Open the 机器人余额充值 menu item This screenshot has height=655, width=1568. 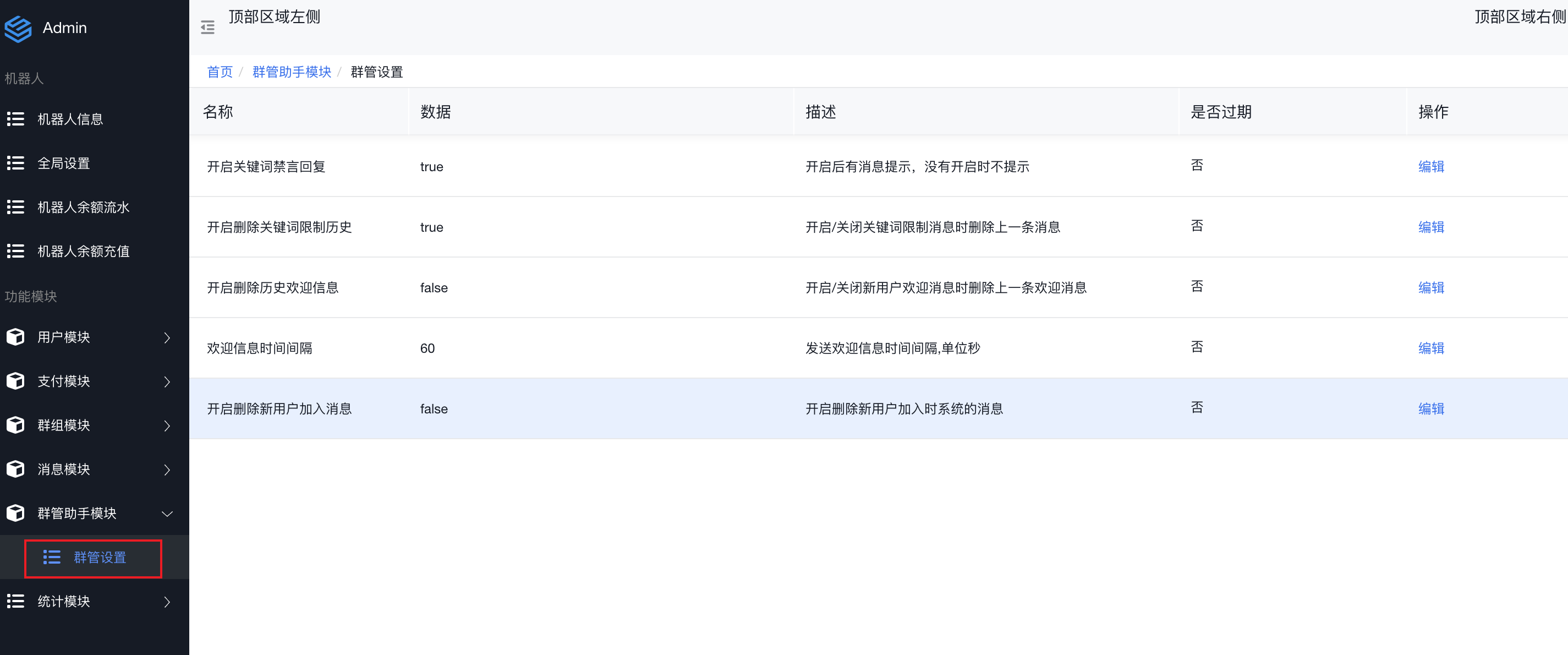tap(84, 252)
